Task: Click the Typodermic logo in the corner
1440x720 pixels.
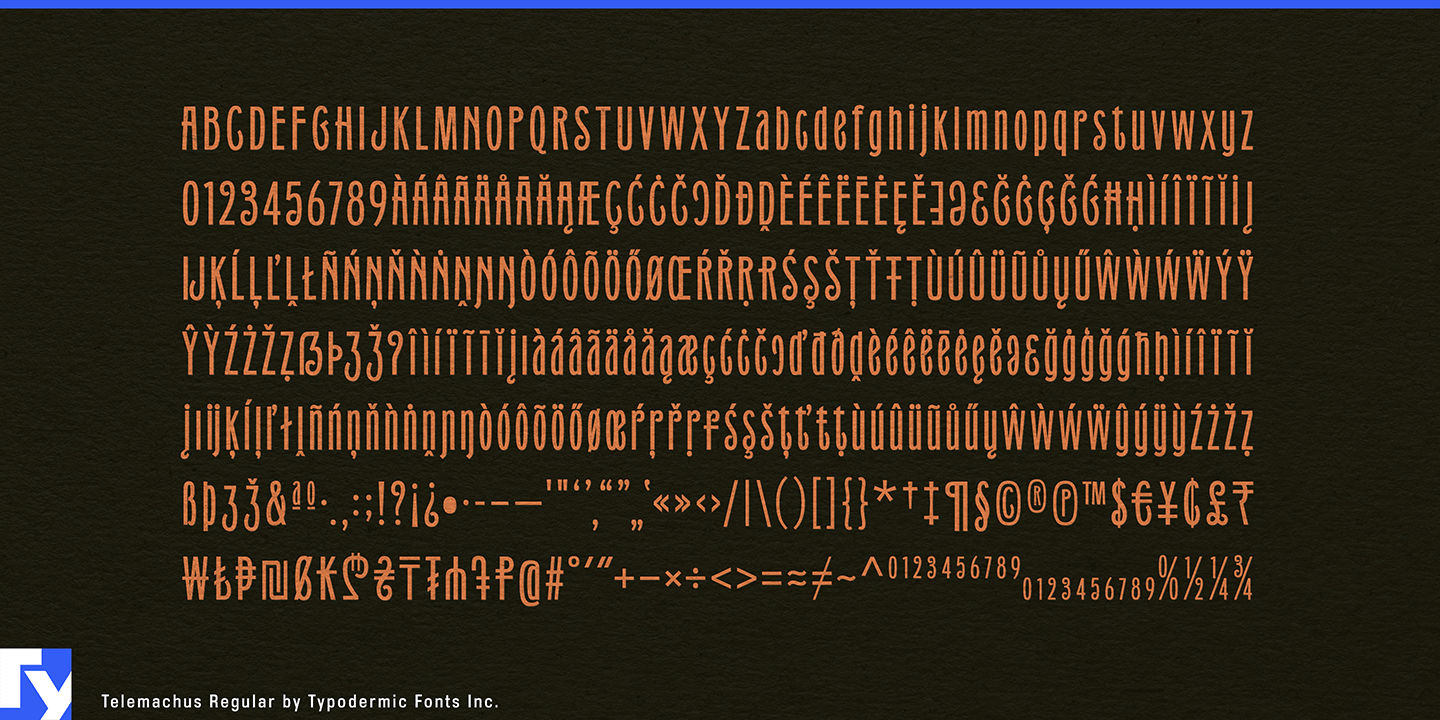Action: [x=35, y=684]
